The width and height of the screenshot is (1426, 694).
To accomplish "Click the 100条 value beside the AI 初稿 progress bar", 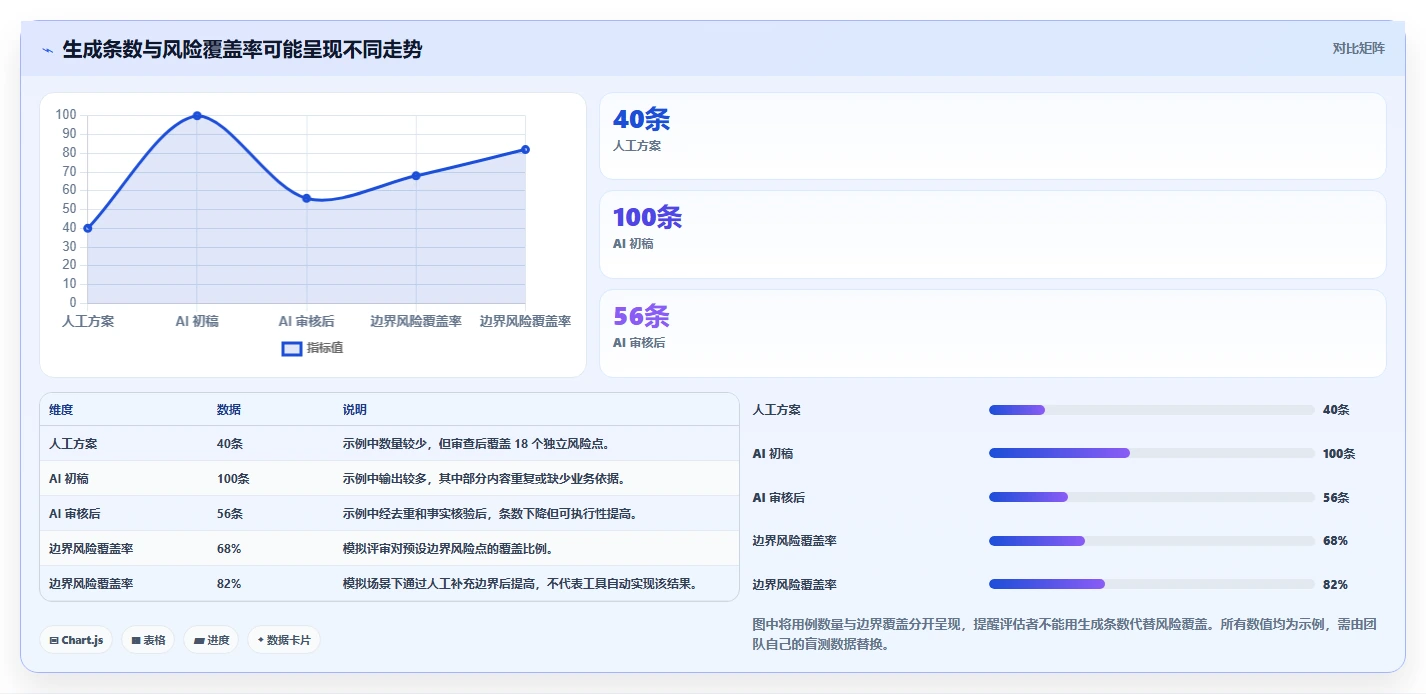I will [1339, 454].
